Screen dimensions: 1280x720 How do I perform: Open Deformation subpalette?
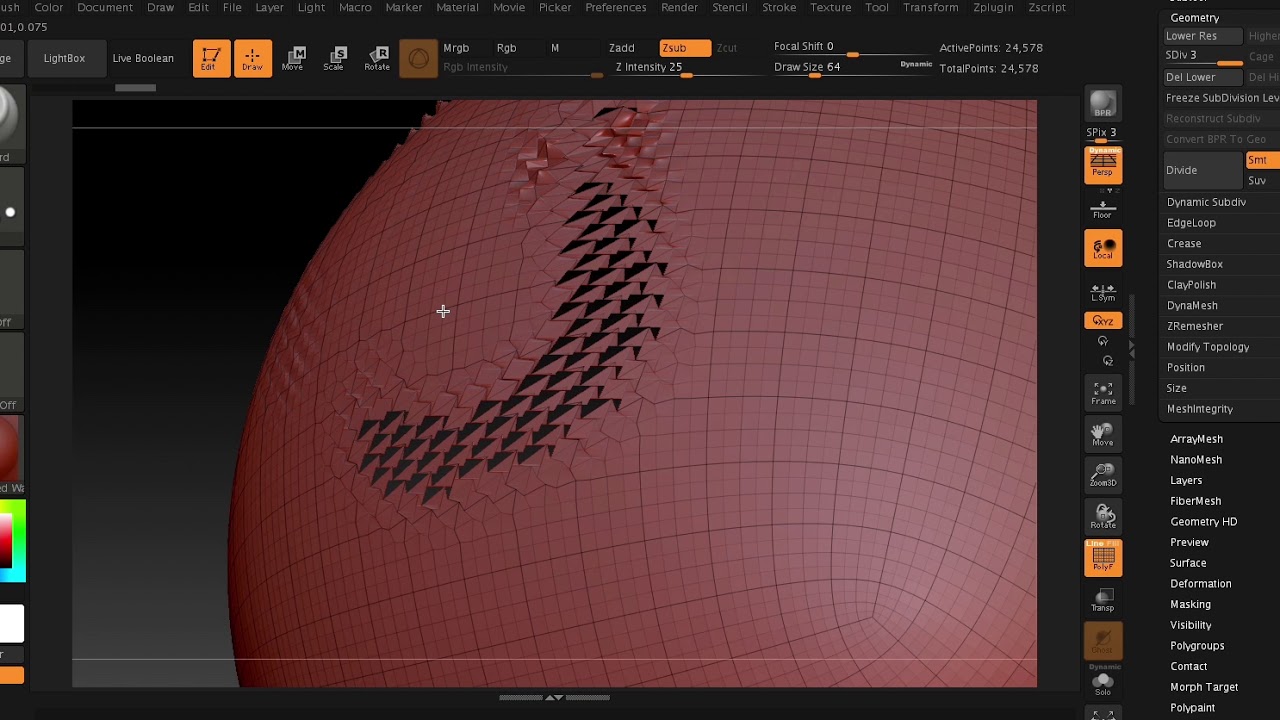[x=1200, y=584]
